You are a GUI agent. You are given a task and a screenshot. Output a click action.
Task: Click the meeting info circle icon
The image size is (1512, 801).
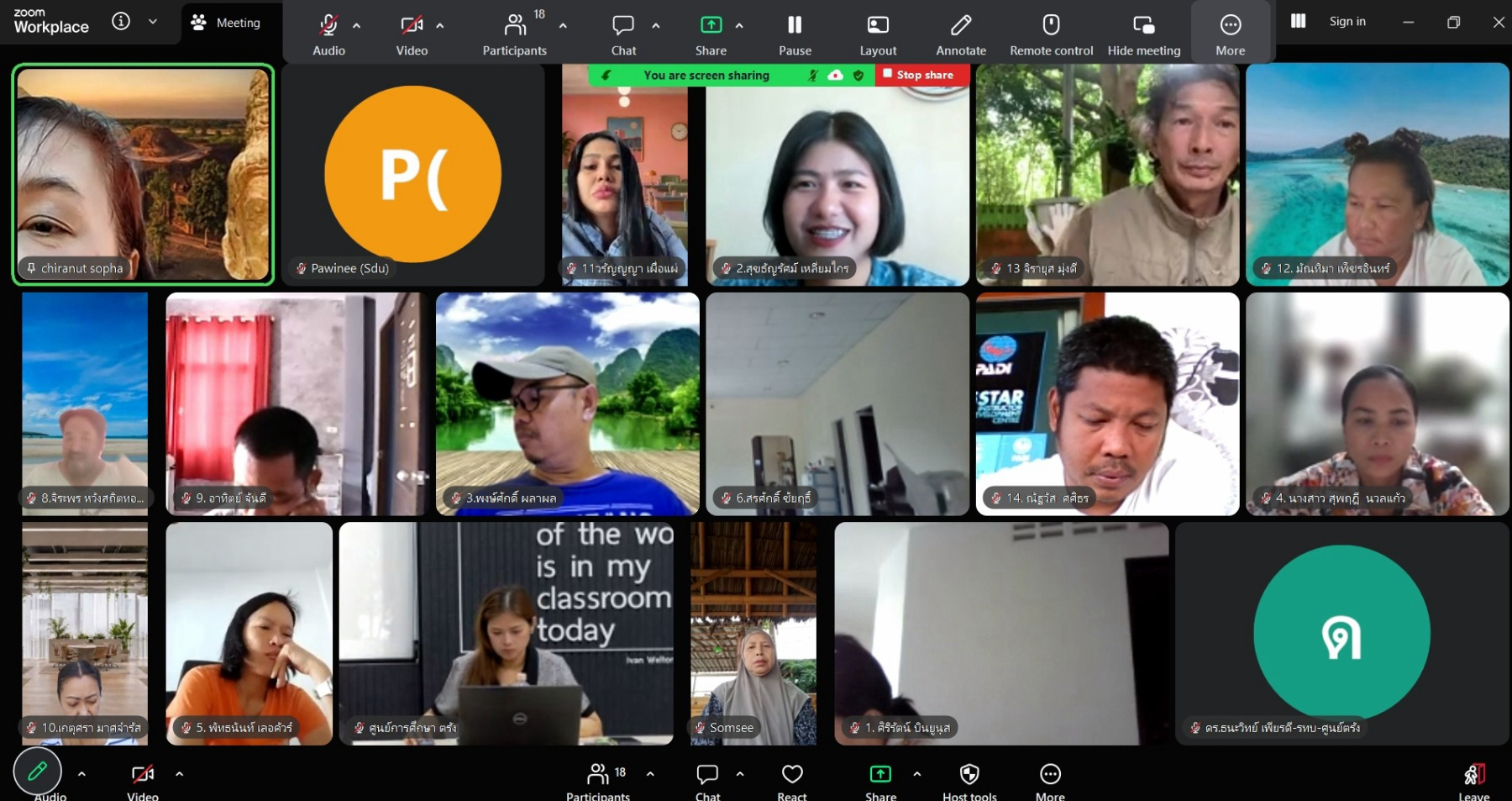[121, 22]
